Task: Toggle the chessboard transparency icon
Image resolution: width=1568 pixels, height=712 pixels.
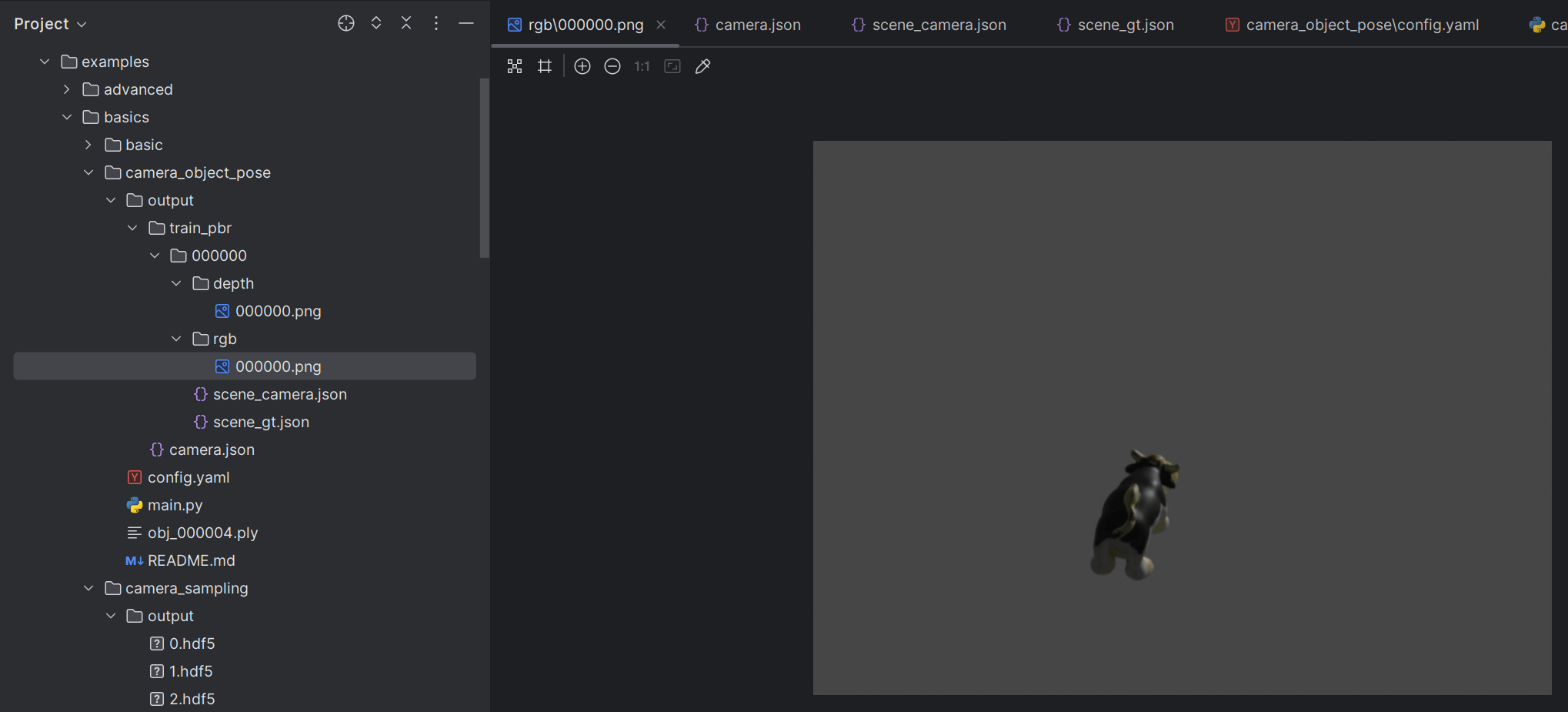Action: [515, 67]
